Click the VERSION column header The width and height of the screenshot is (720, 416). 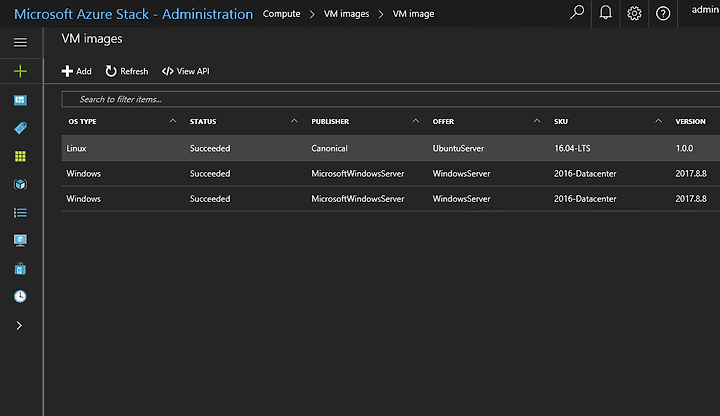click(x=690, y=122)
